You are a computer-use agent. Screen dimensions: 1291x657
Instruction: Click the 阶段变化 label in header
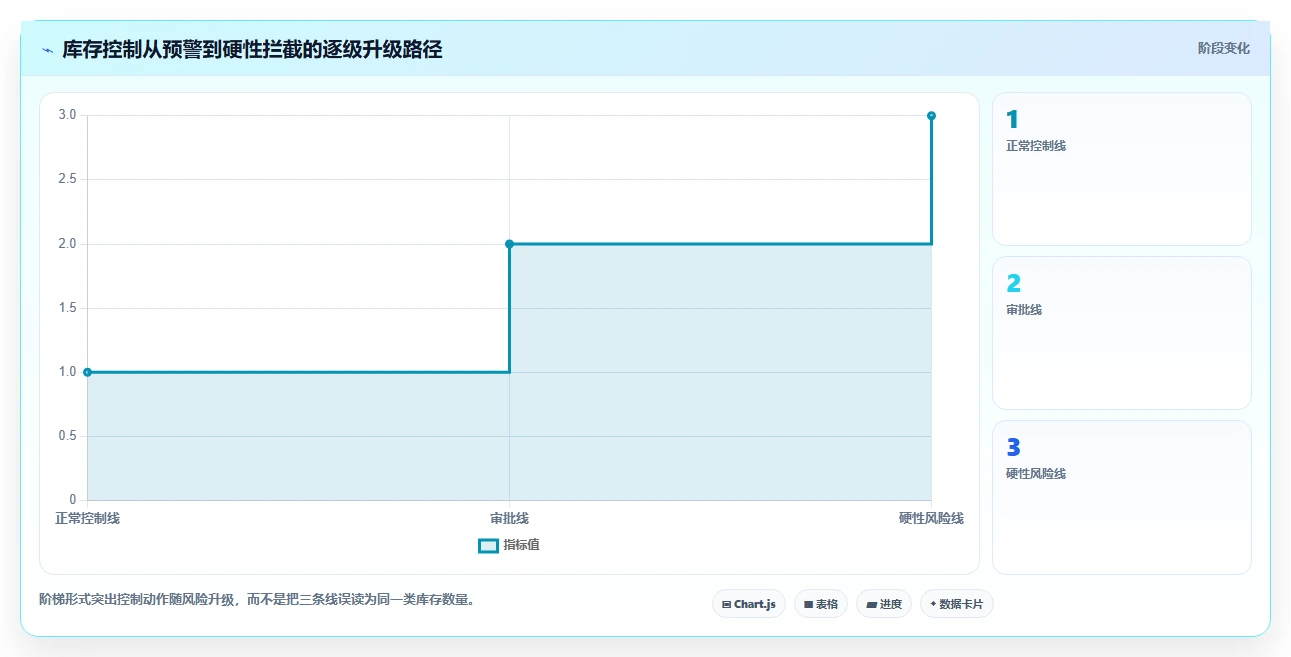pos(1224,48)
